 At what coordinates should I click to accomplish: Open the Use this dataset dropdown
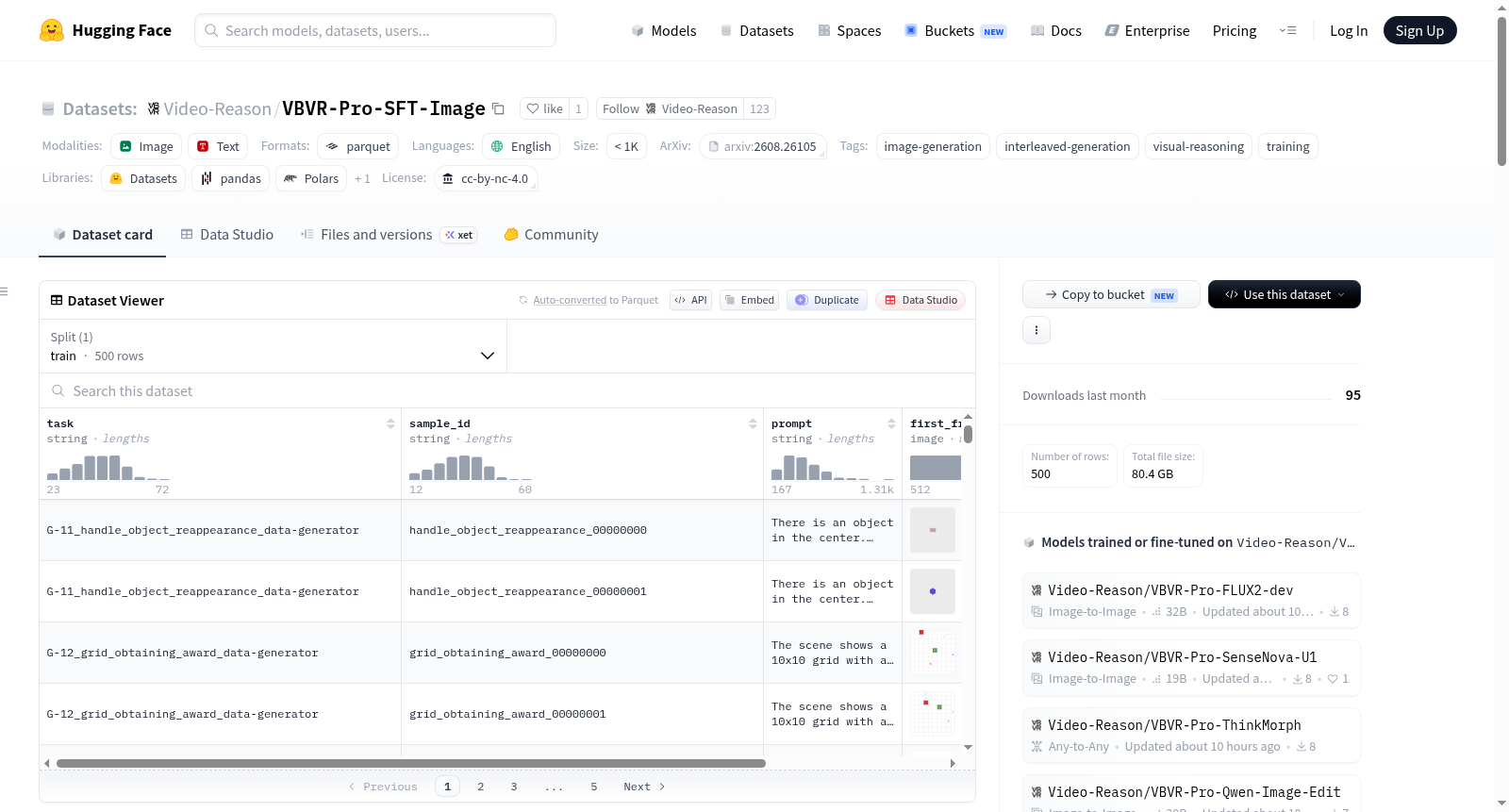[x=1284, y=294]
